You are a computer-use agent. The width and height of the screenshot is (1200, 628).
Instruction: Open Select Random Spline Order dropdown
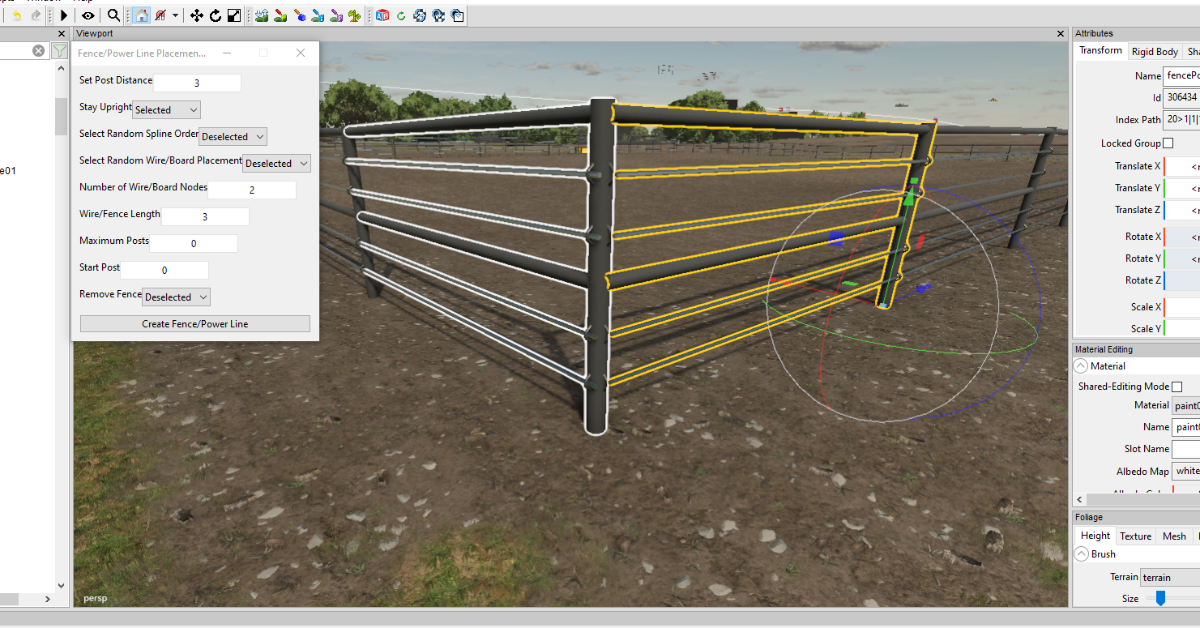point(233,137)
